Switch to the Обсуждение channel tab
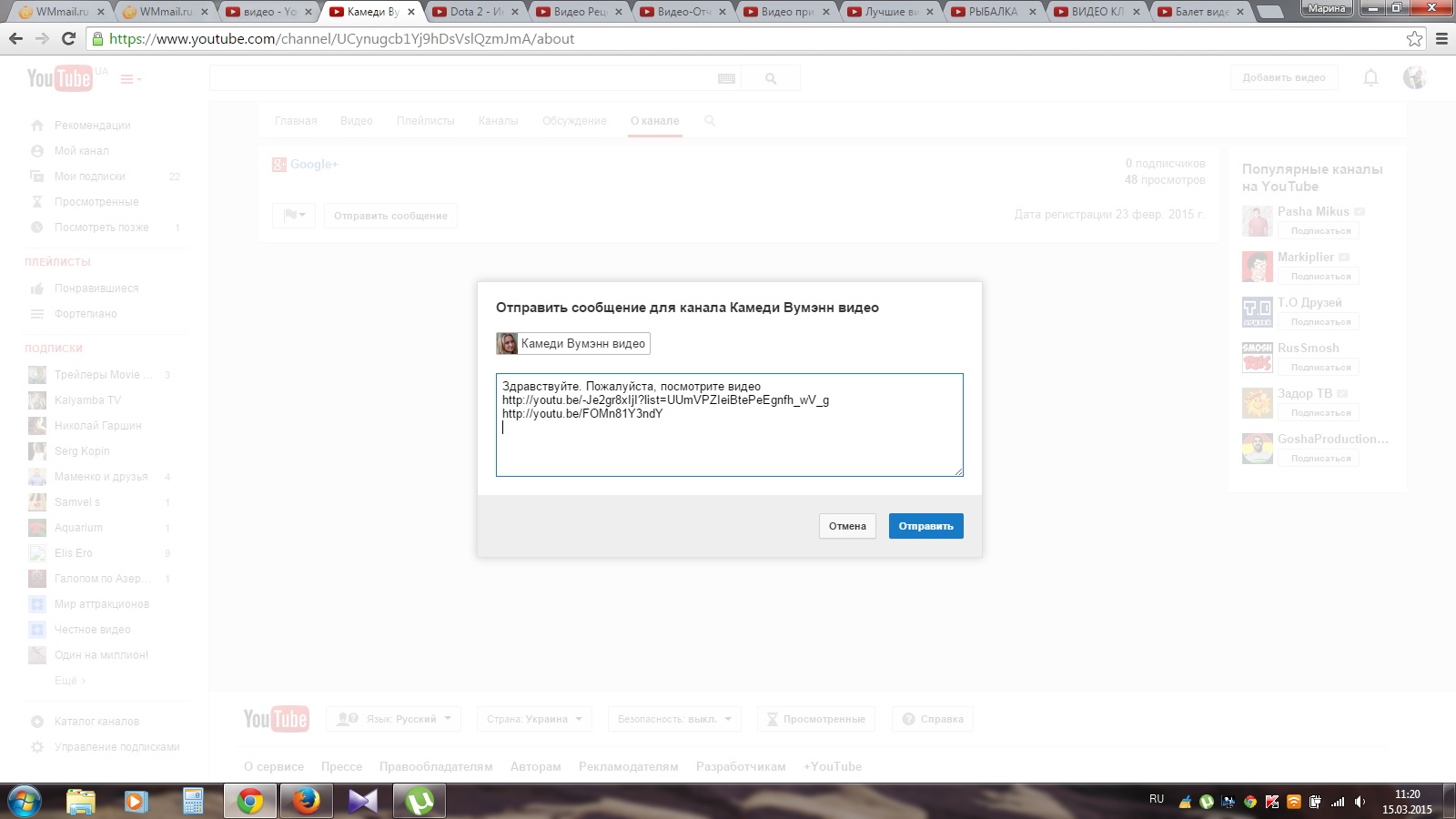 tap(574, 121)
